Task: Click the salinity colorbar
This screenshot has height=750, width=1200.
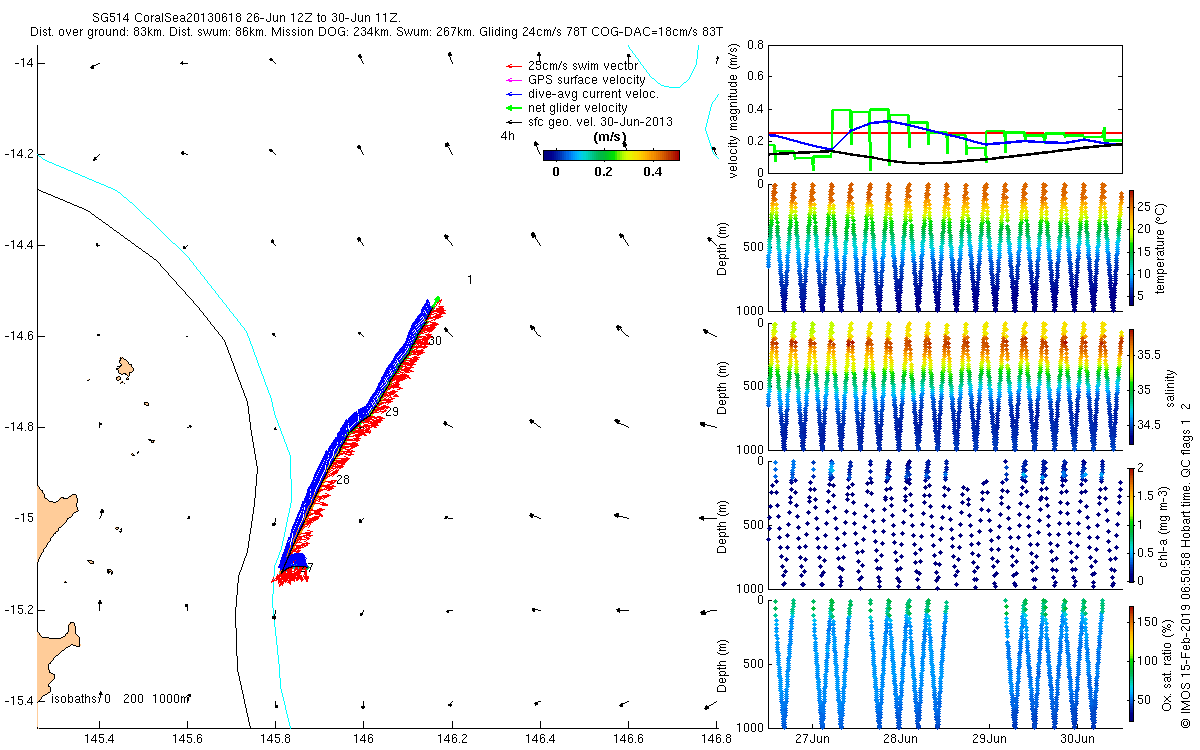Action: [1131, 388]
